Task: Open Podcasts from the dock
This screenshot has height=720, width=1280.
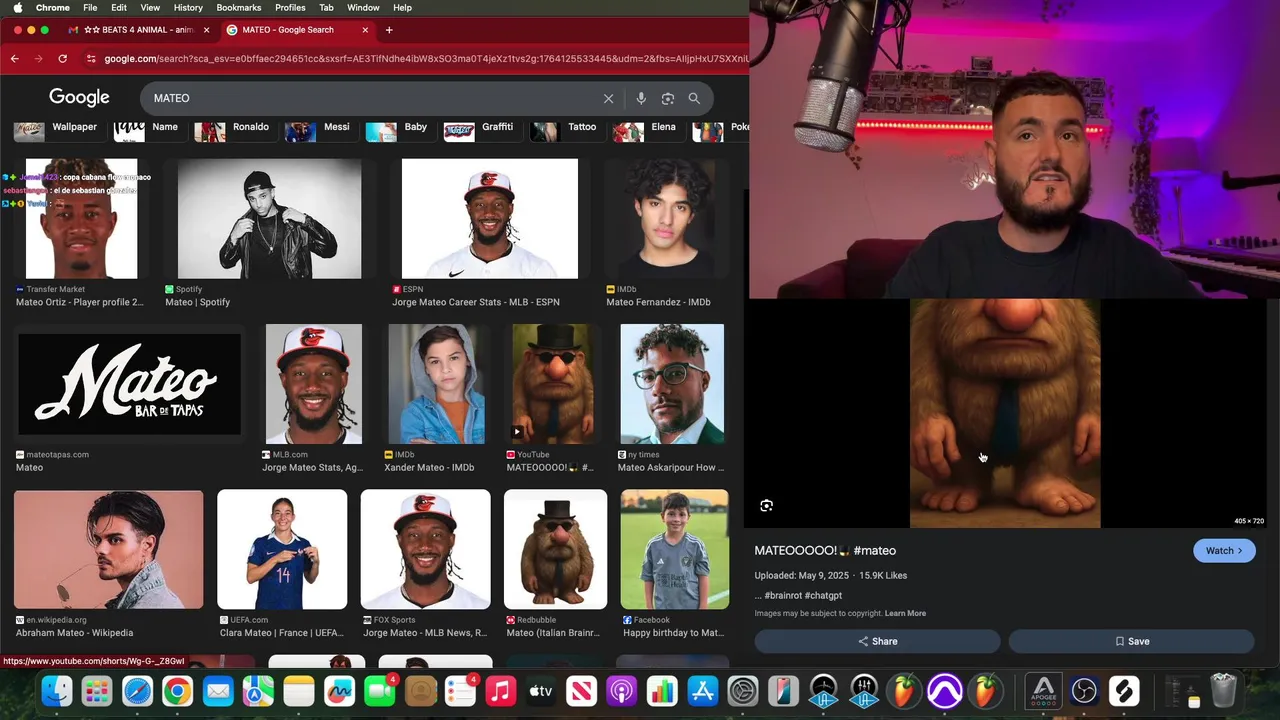Action: pyautogui.click(x=621, y=691)
